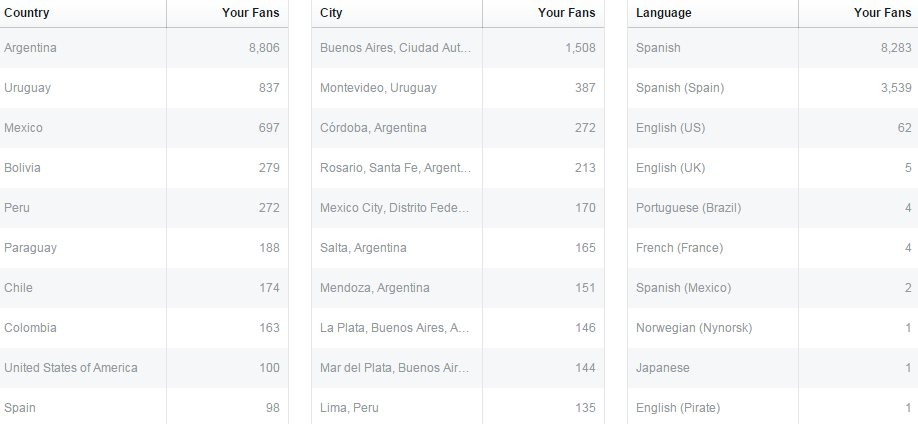Viewport: 918px width, 424px height.
Task: Select the Argentina country row
Action: tap(144, 48)
